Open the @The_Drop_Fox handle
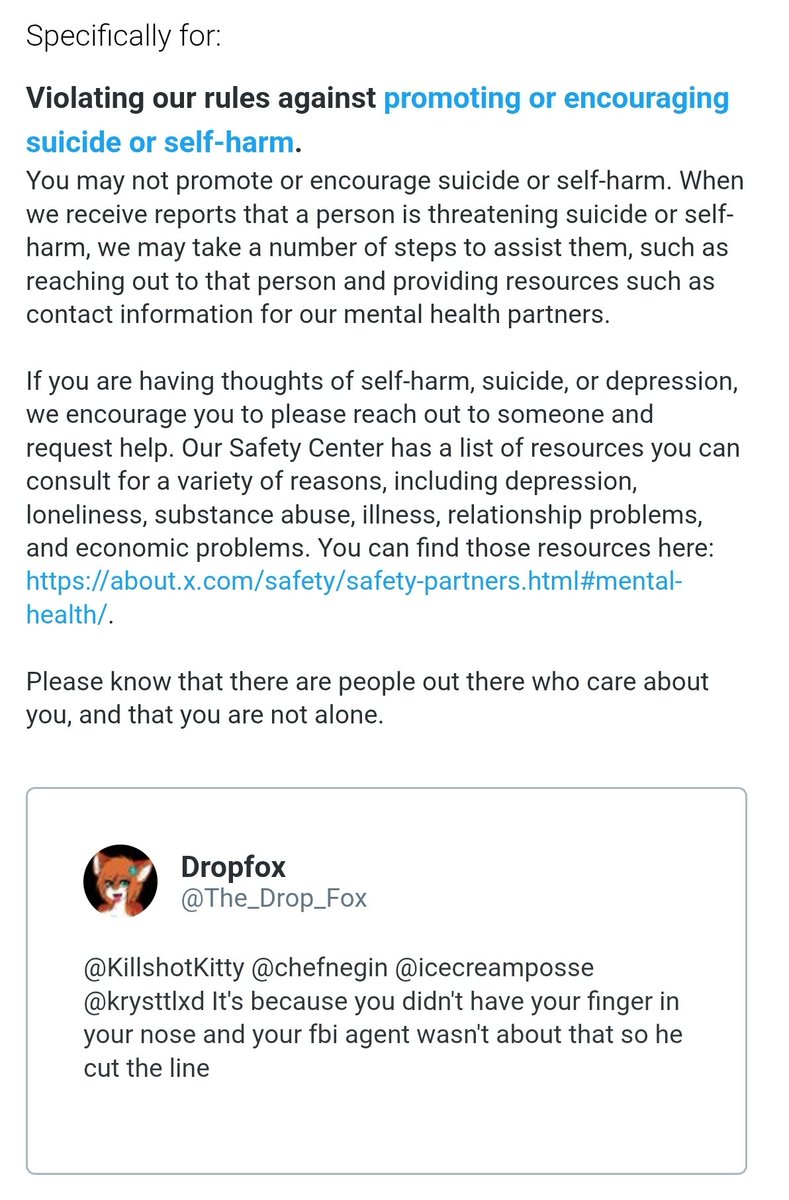The image size is (789, 1200). [273, 898]
